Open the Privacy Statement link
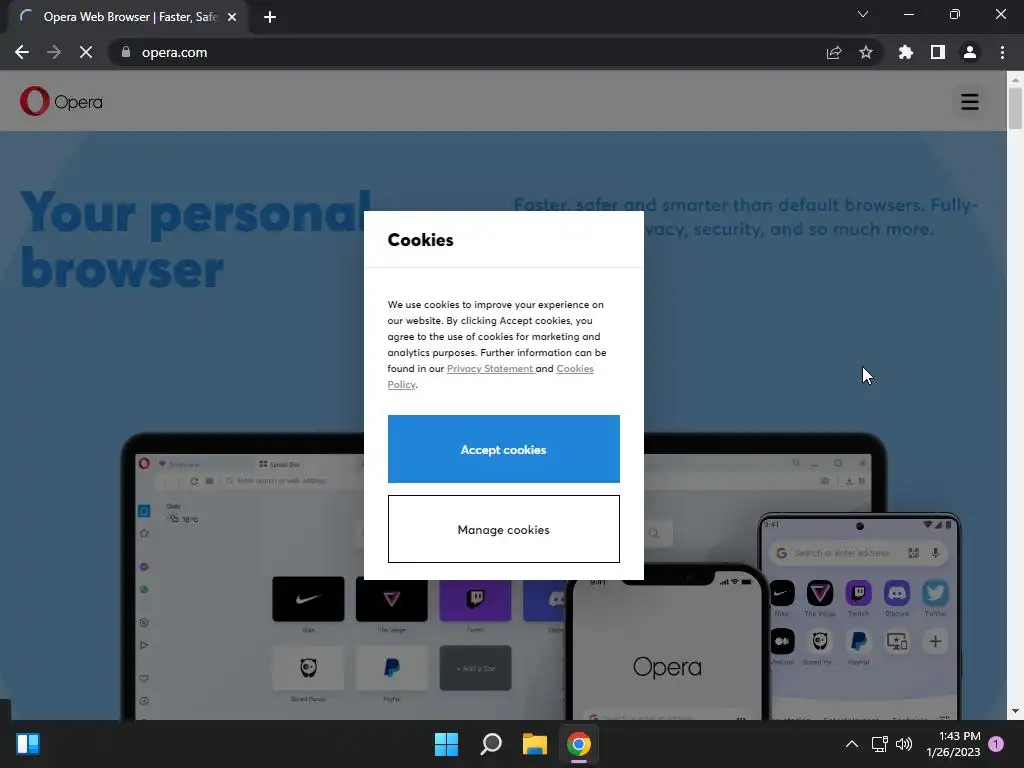 [x=490, y=368]
